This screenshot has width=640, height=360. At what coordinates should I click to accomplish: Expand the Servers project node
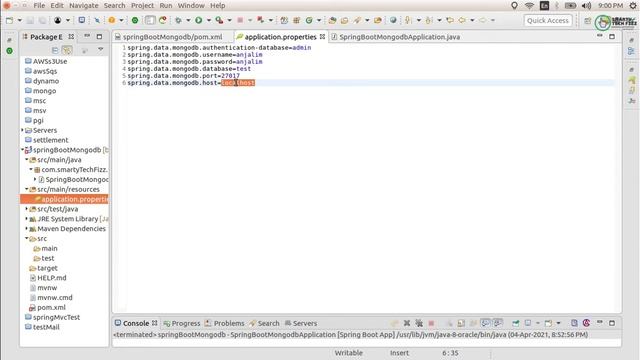(x=22, y=130)
